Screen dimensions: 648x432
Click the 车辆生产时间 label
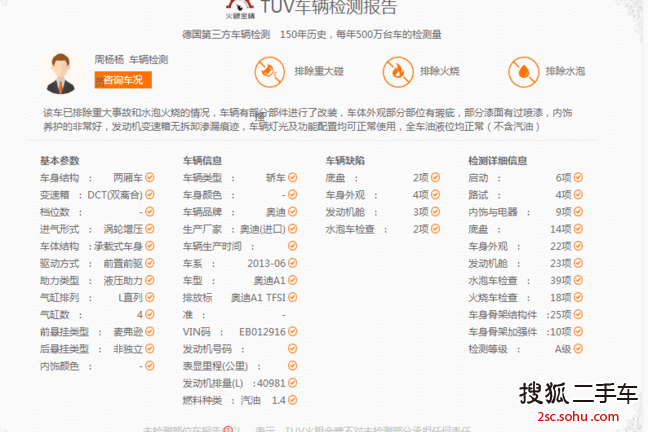coord(212,246)
